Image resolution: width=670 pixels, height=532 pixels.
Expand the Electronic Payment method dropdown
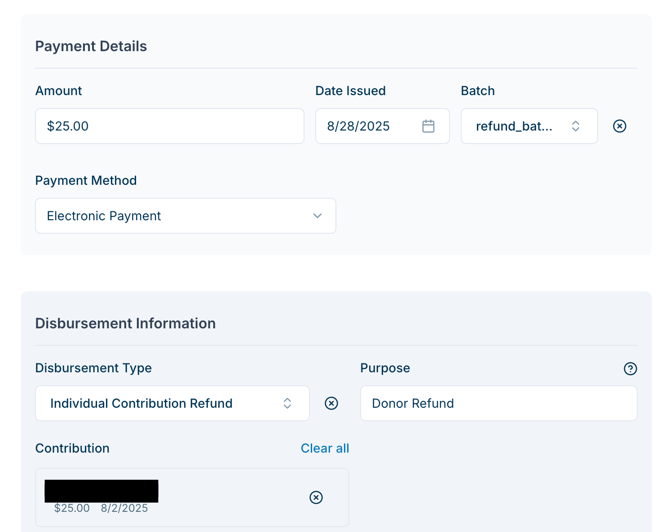[x=185, y=216]
